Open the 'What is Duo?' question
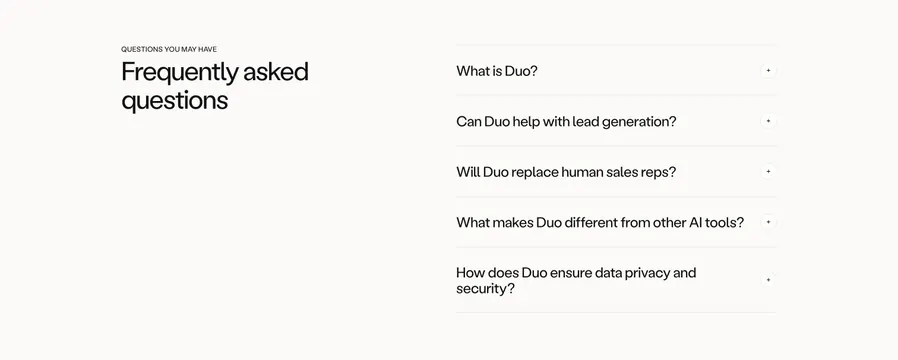Screen dimensions: 898x360 click(616, 71)
